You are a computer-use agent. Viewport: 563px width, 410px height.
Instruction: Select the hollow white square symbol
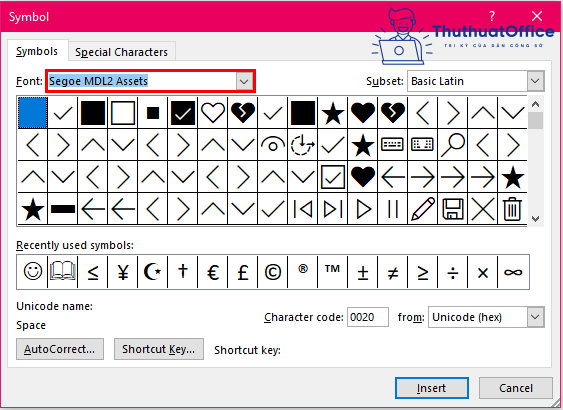click(123, 113)
